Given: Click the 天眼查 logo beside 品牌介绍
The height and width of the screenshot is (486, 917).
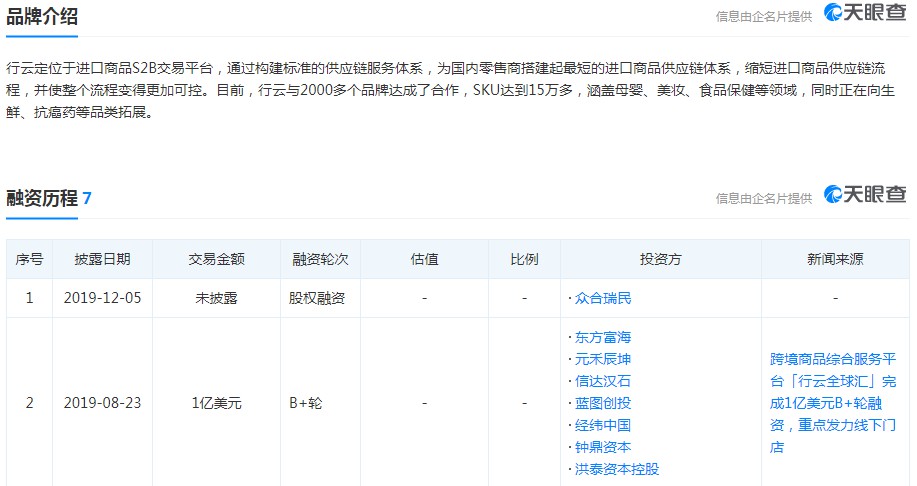Looking at the screenshot, I should (865, 12).
